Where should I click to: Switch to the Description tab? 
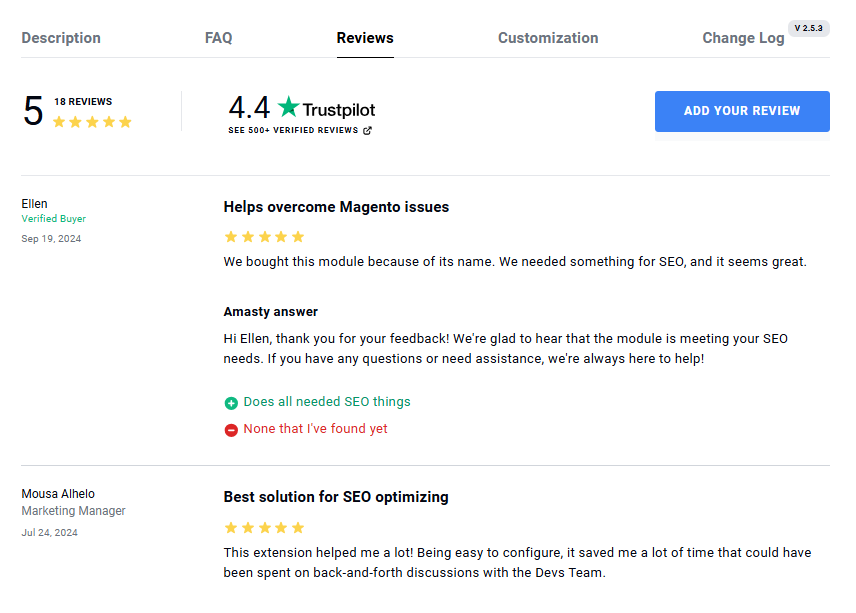[61, 38]
